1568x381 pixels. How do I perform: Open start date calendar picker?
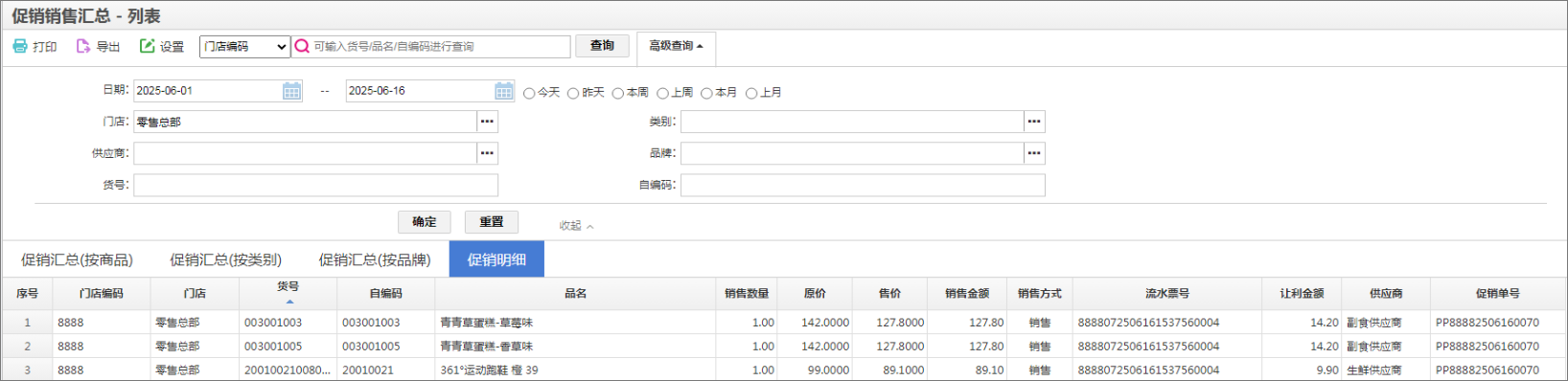292,91
